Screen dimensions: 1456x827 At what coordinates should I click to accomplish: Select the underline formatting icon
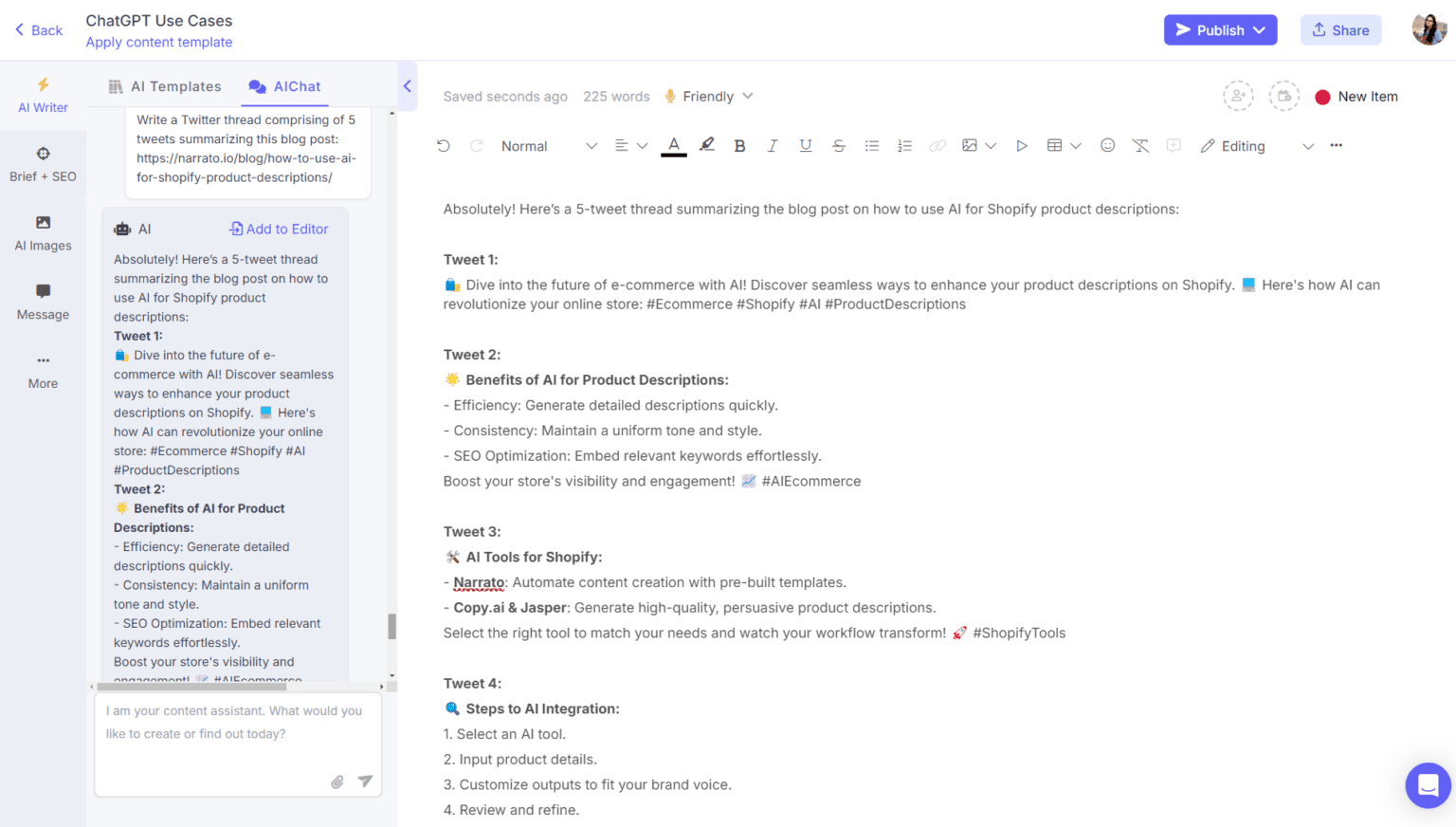click(805, 145)
